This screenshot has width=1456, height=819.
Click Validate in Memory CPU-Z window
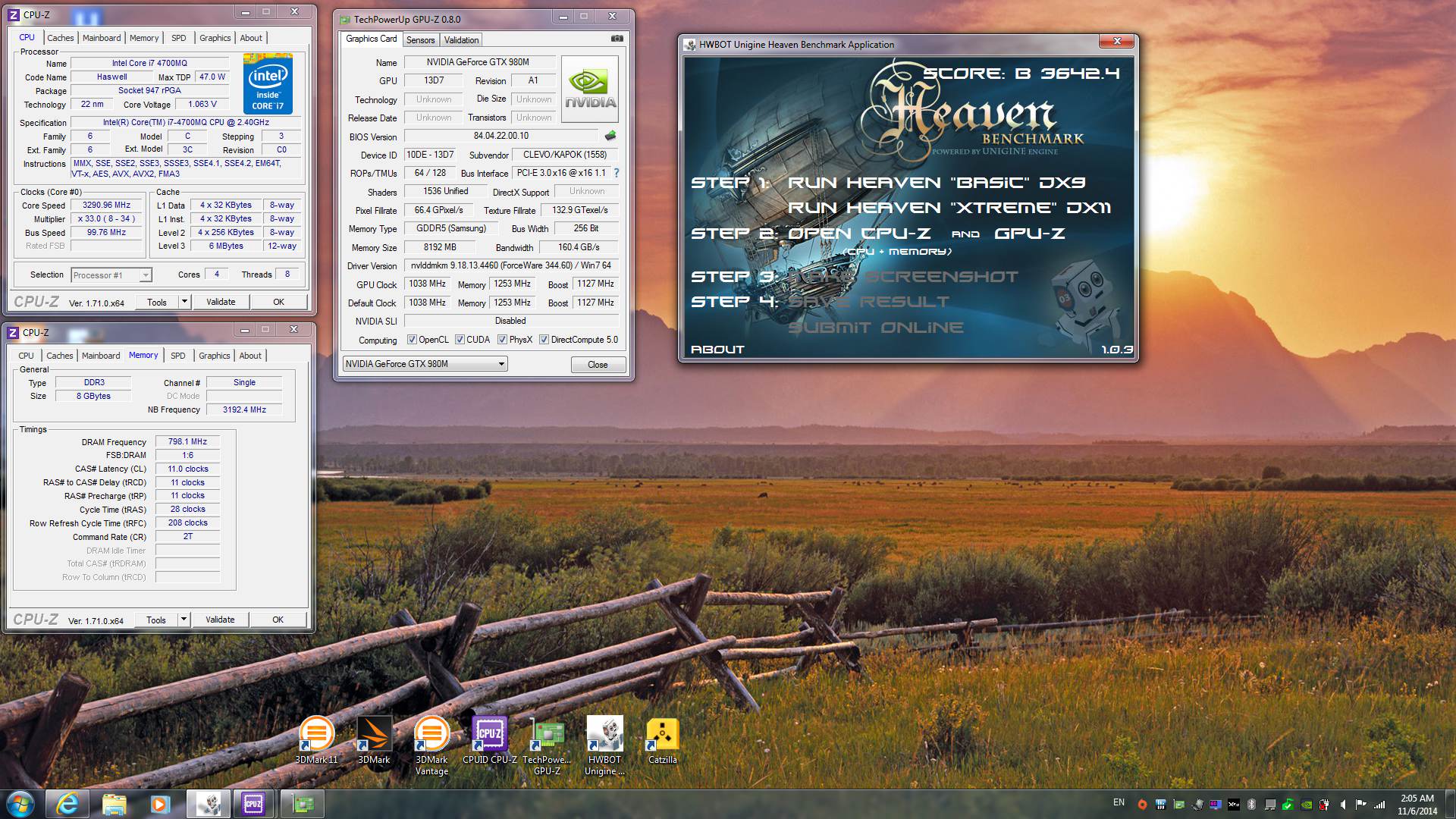point(220,620)
